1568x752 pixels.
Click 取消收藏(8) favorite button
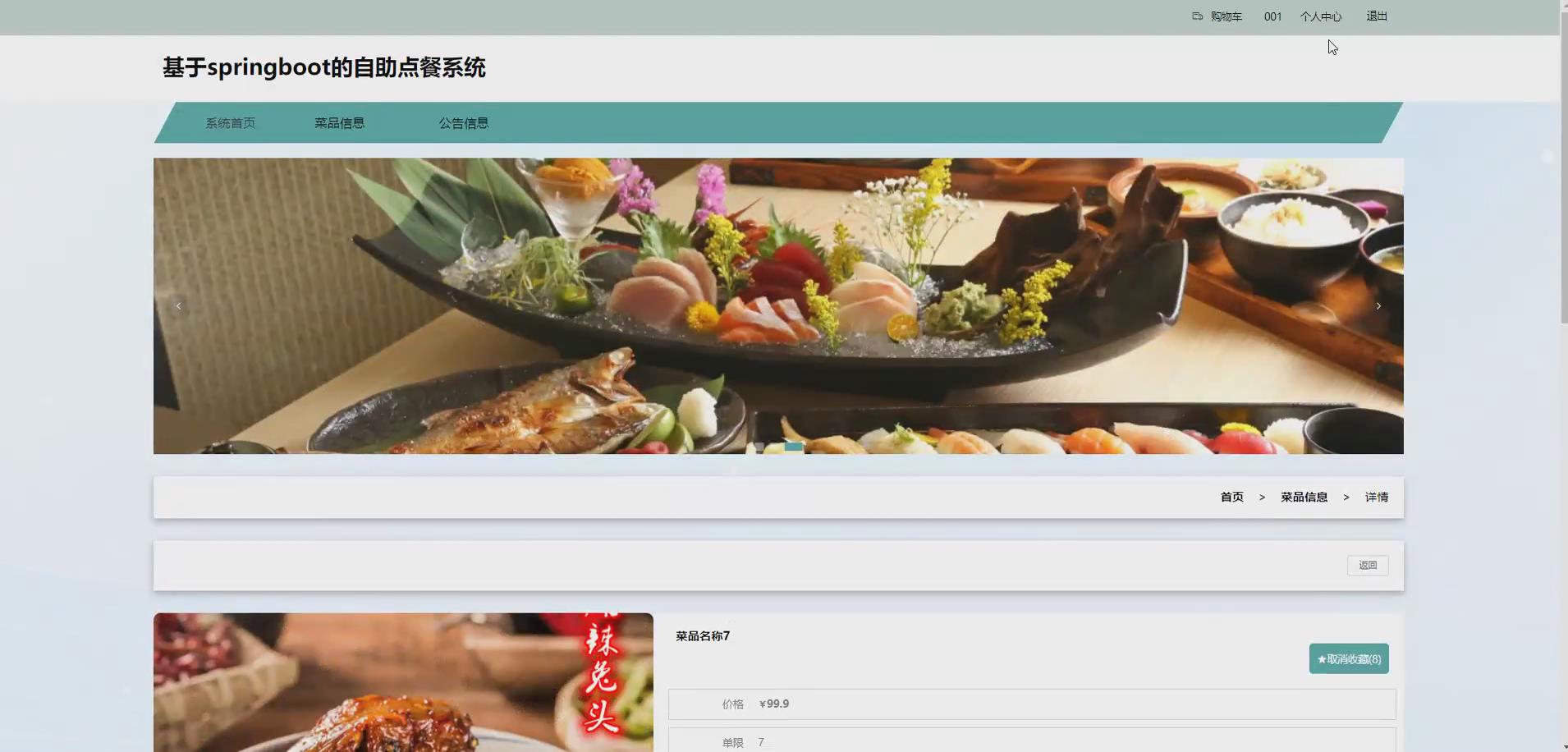pos(1349,659)
